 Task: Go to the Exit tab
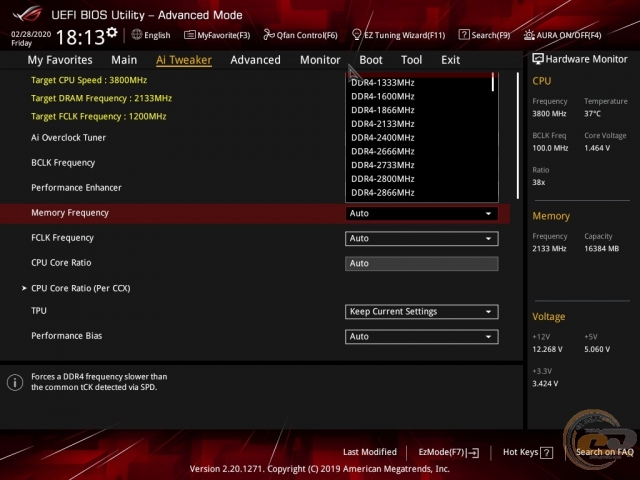[x=450, y=60]
